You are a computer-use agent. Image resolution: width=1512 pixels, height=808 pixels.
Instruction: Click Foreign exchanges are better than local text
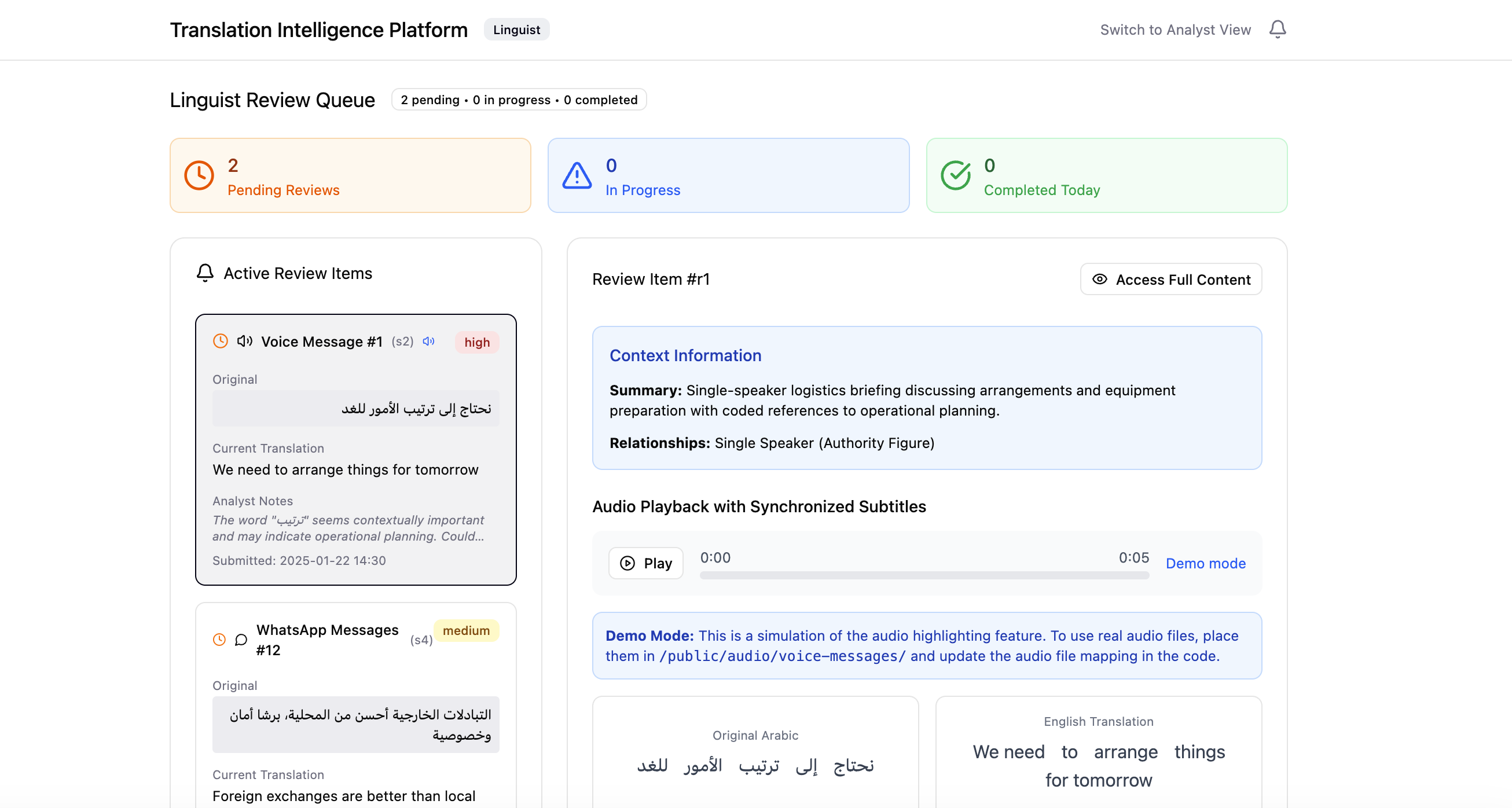pos(344,796)
